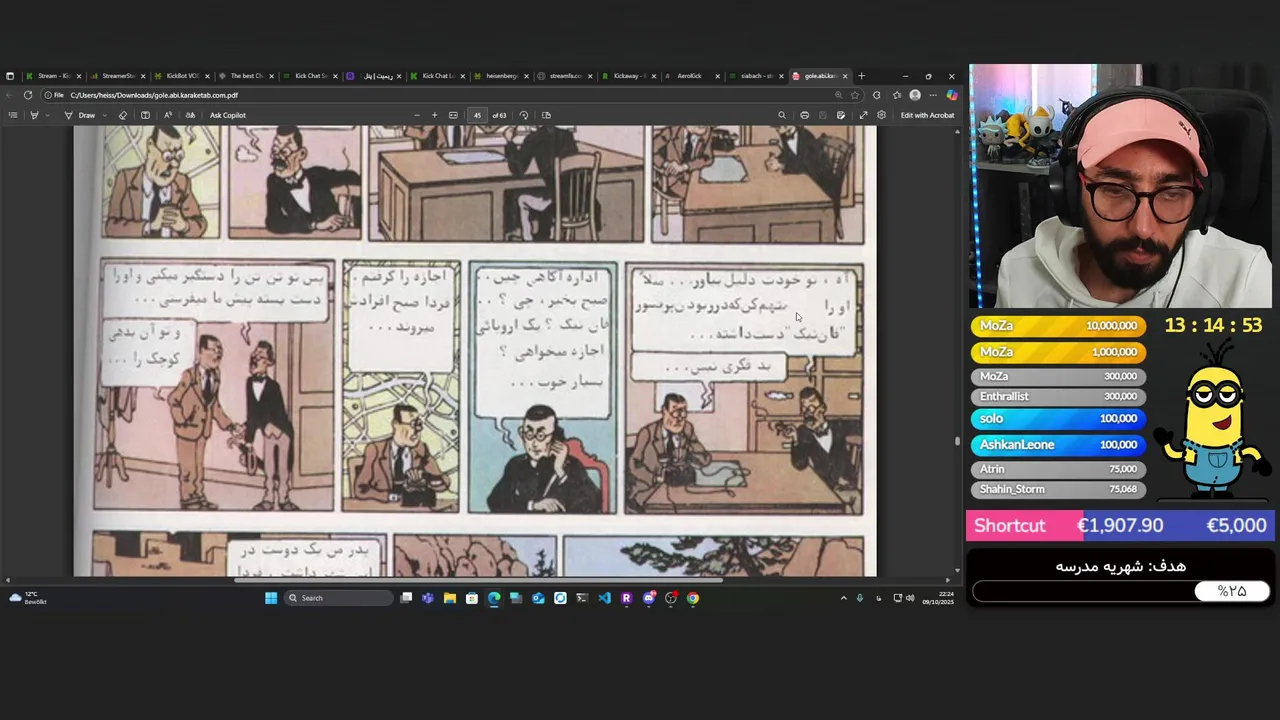The height and width of the screenshot is (720, 1280).
Task: Click the vertical scrollbar thumb of PDF
Action: coord(957,440)
